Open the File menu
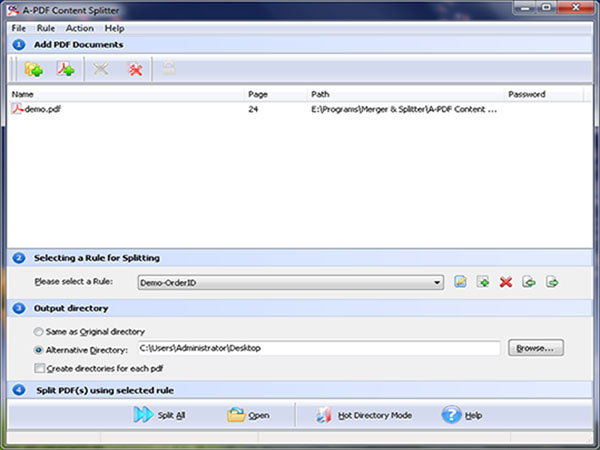The width and height of the screenshot is (600, 450). coord(18,28)
